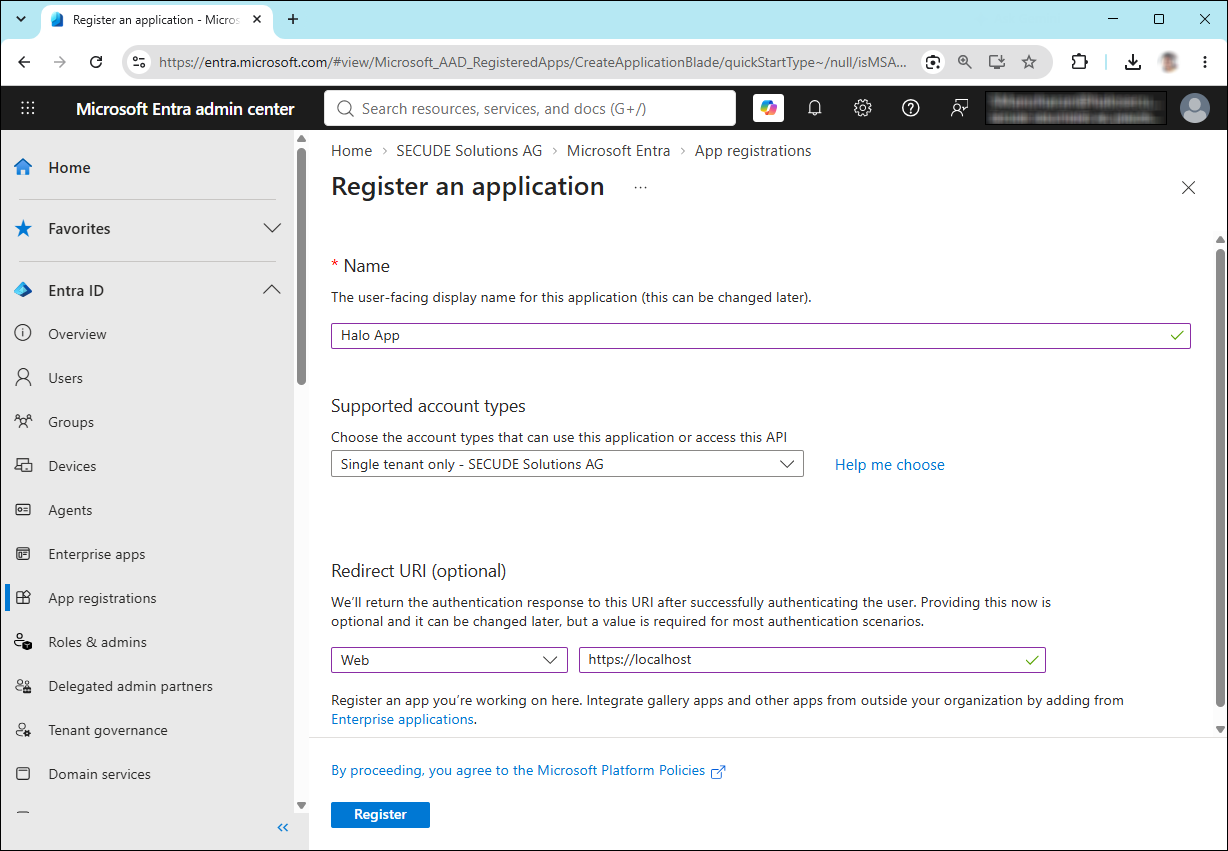This screenshot has width=1228, height=851.
Task: Open the Web platform type dropdown
Action: pos(449,660)
